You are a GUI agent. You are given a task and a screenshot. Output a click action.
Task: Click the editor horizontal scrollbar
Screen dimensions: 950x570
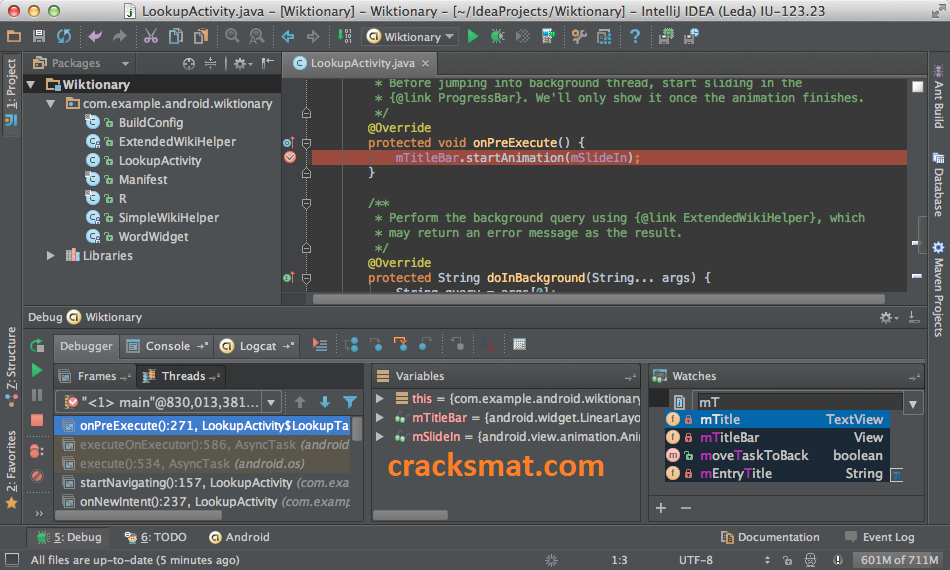click(599, 299)
